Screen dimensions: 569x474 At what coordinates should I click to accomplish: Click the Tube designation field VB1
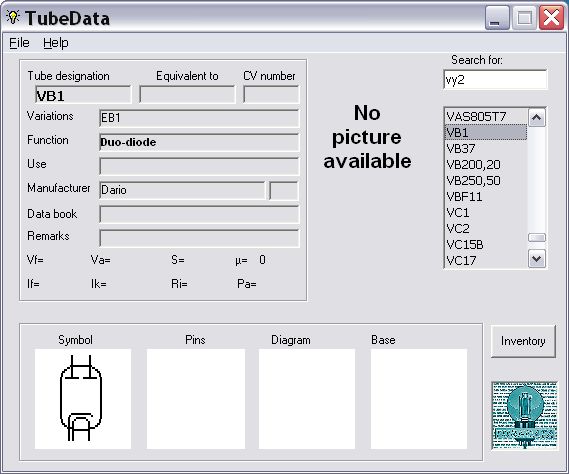tap(83, 95)
